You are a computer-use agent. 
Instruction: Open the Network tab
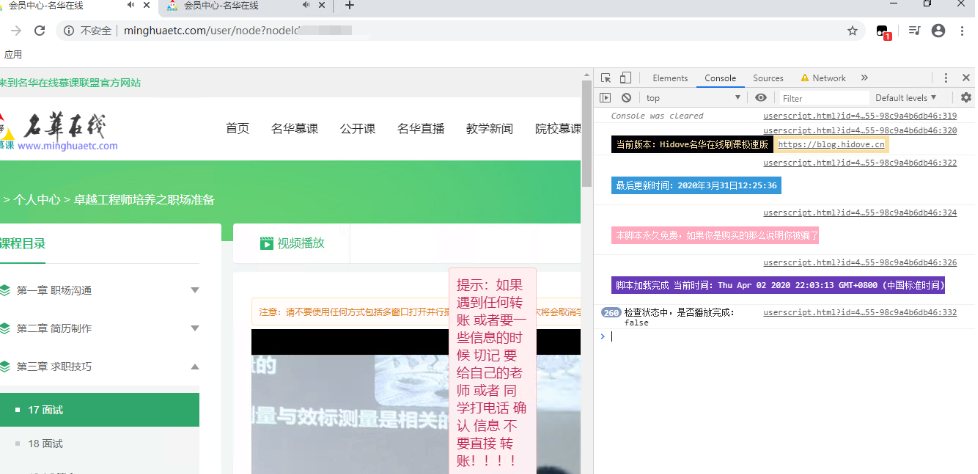tap(823, 78)
